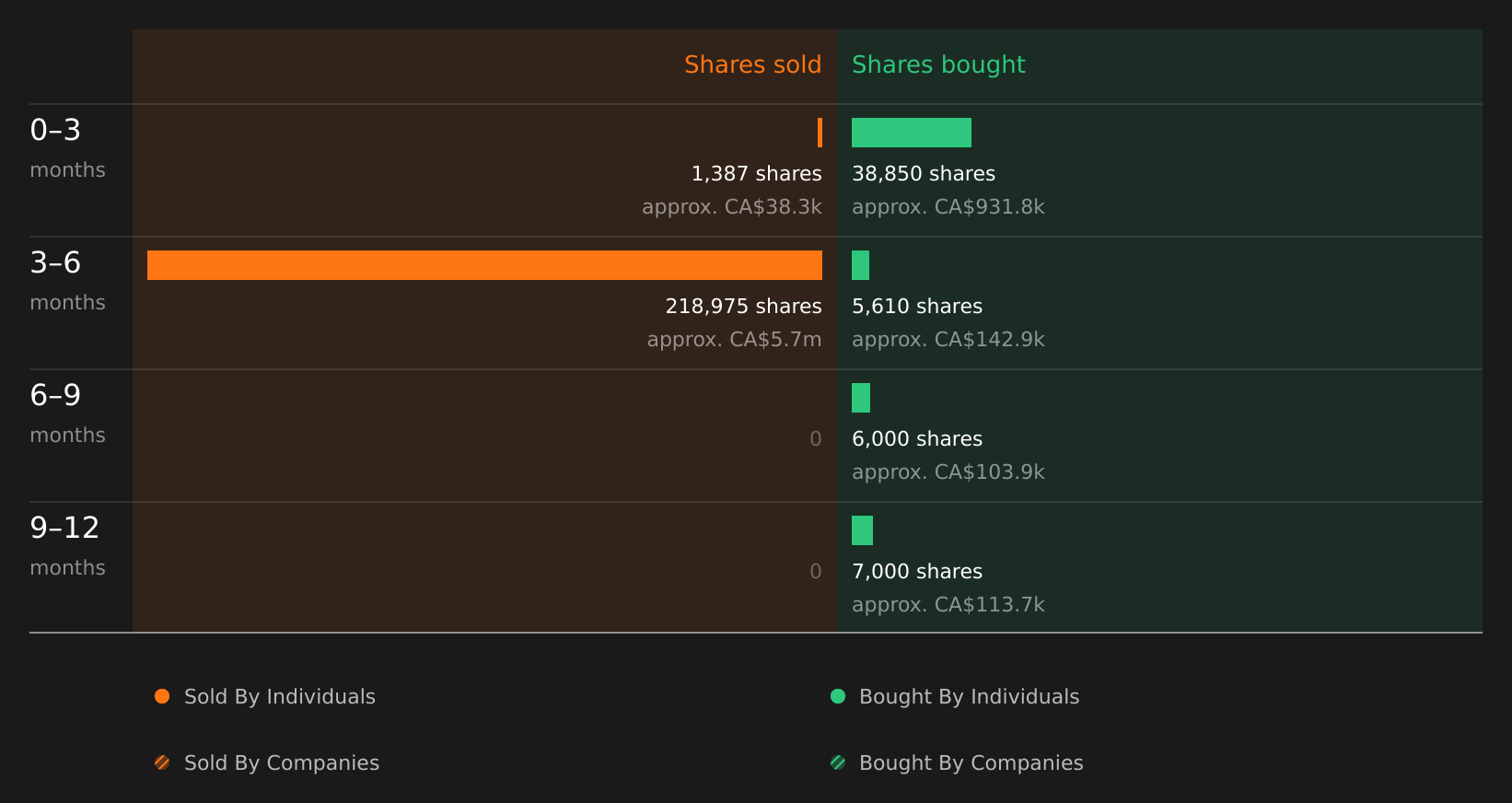Screen dimensions: 1512x803
Task: Click approx. CA$38.3k text
Action: (x=732, y=207)
